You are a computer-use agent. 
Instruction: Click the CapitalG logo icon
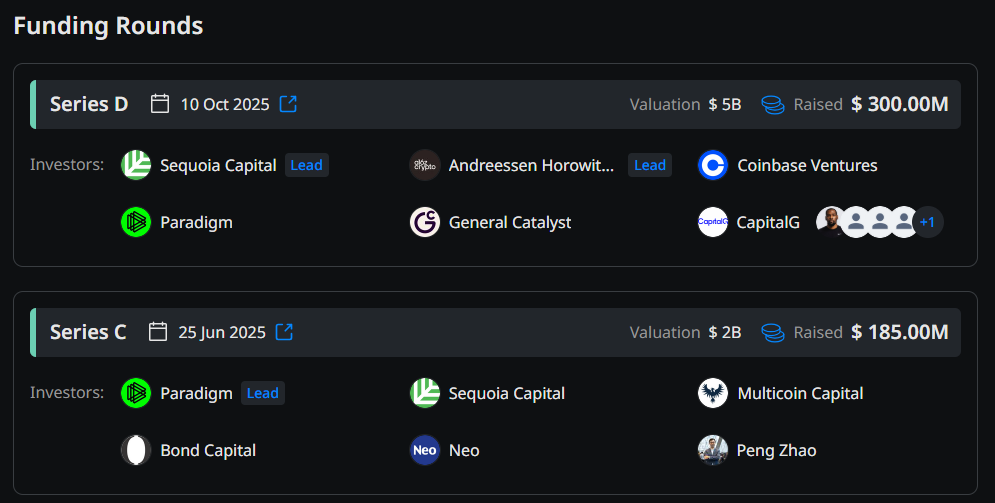click(713, 222)
